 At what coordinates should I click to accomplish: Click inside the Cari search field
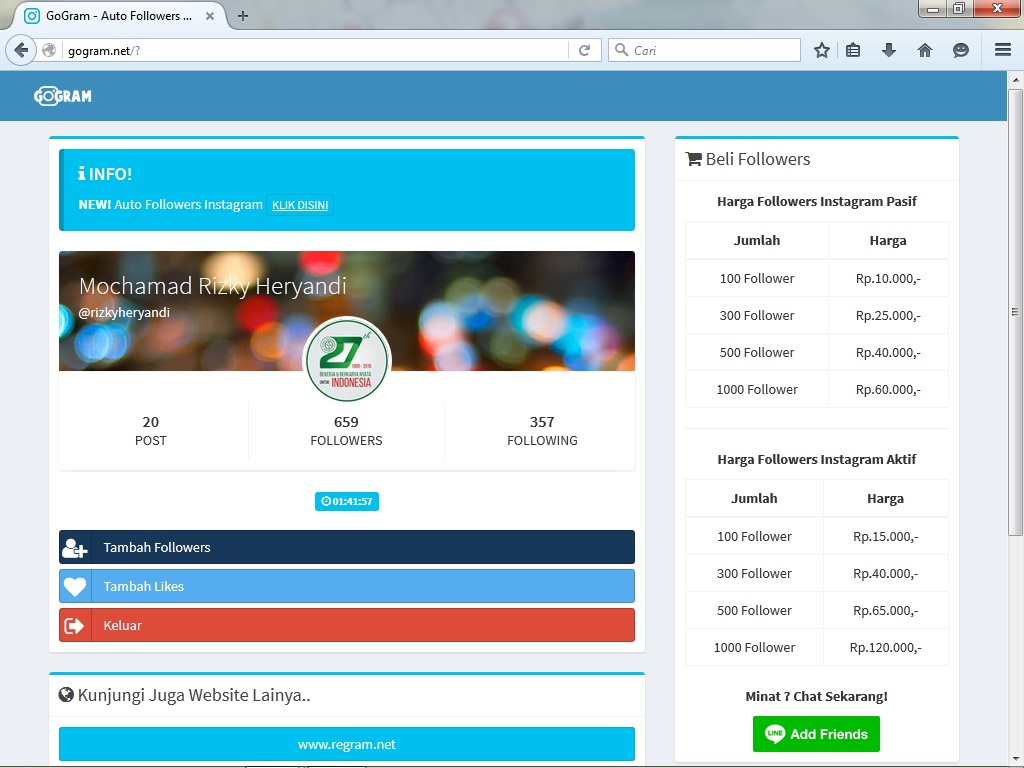700,49
